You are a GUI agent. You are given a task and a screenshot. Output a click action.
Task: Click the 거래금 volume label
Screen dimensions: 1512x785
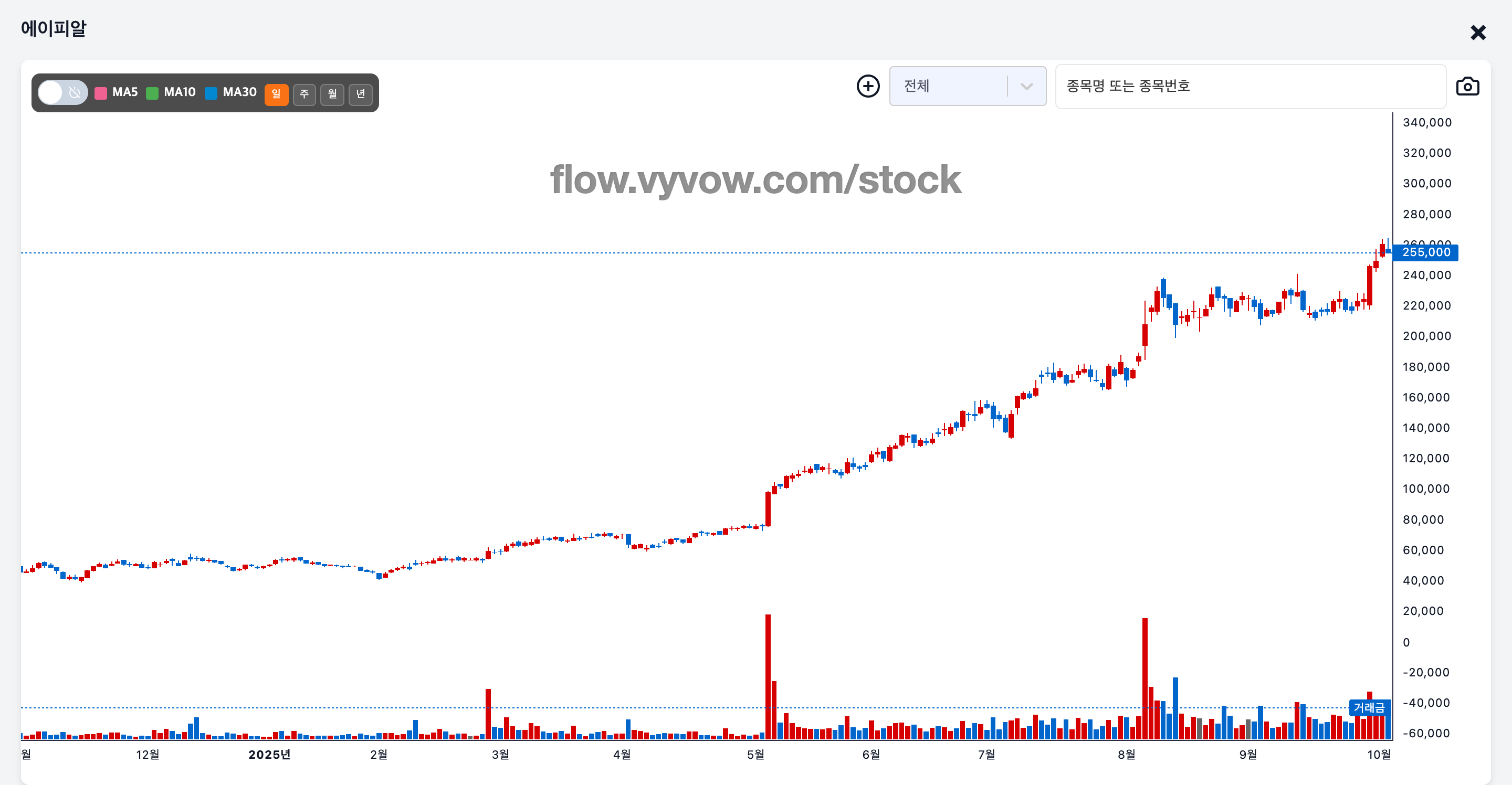tap(1369, 707)
